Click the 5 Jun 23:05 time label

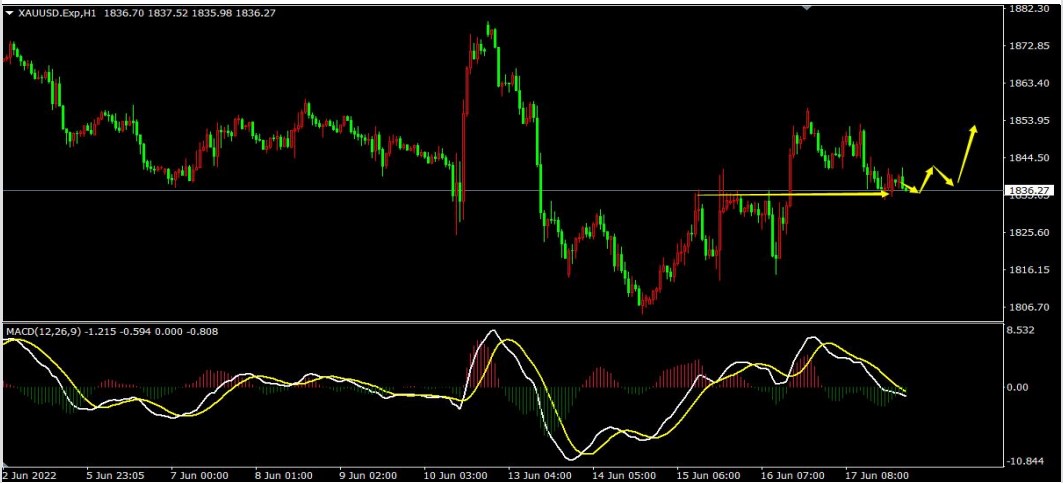point(114,475)
